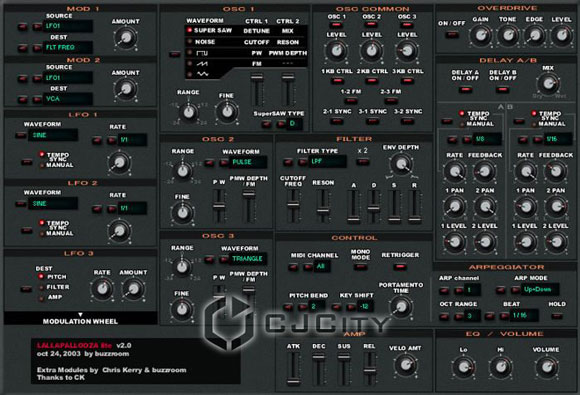Click the arpeggiator HOLD button
The height and width of the screenshot is (395, 580).
pyautogui.click(x=557, y=316)
